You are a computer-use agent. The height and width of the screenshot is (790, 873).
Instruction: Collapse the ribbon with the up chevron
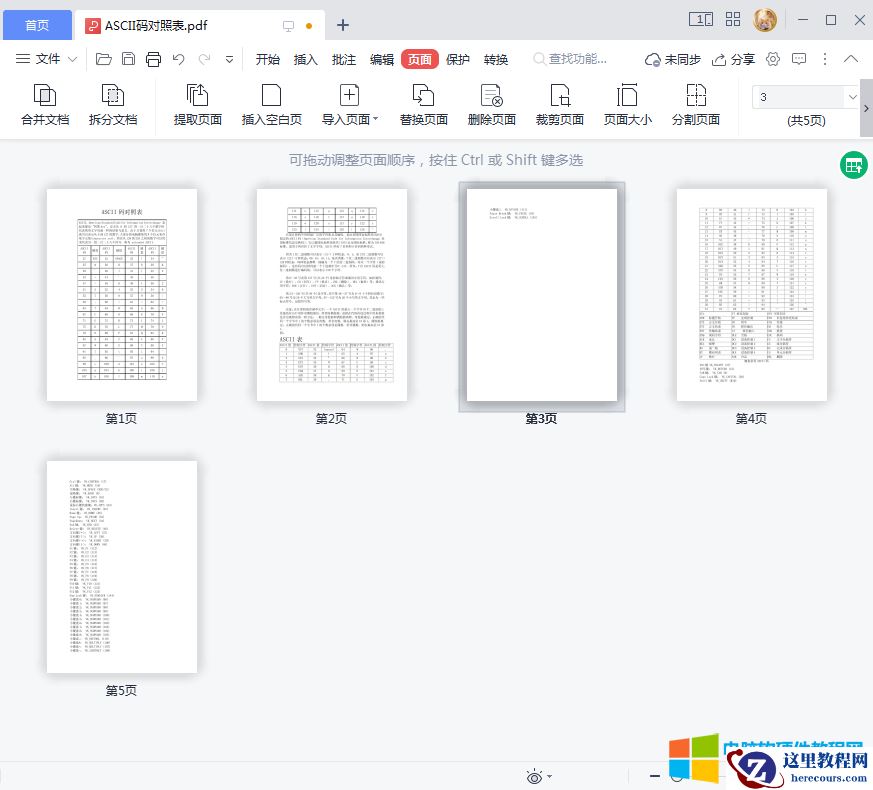(851, 58)
